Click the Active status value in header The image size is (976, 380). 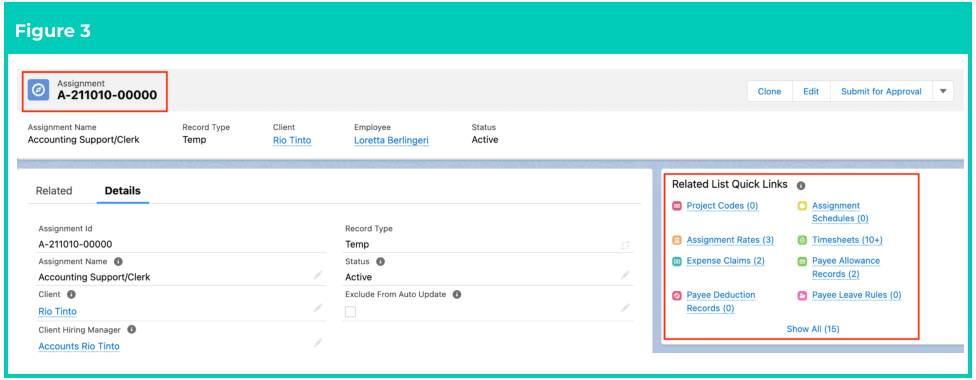click(x=485, y=140)
